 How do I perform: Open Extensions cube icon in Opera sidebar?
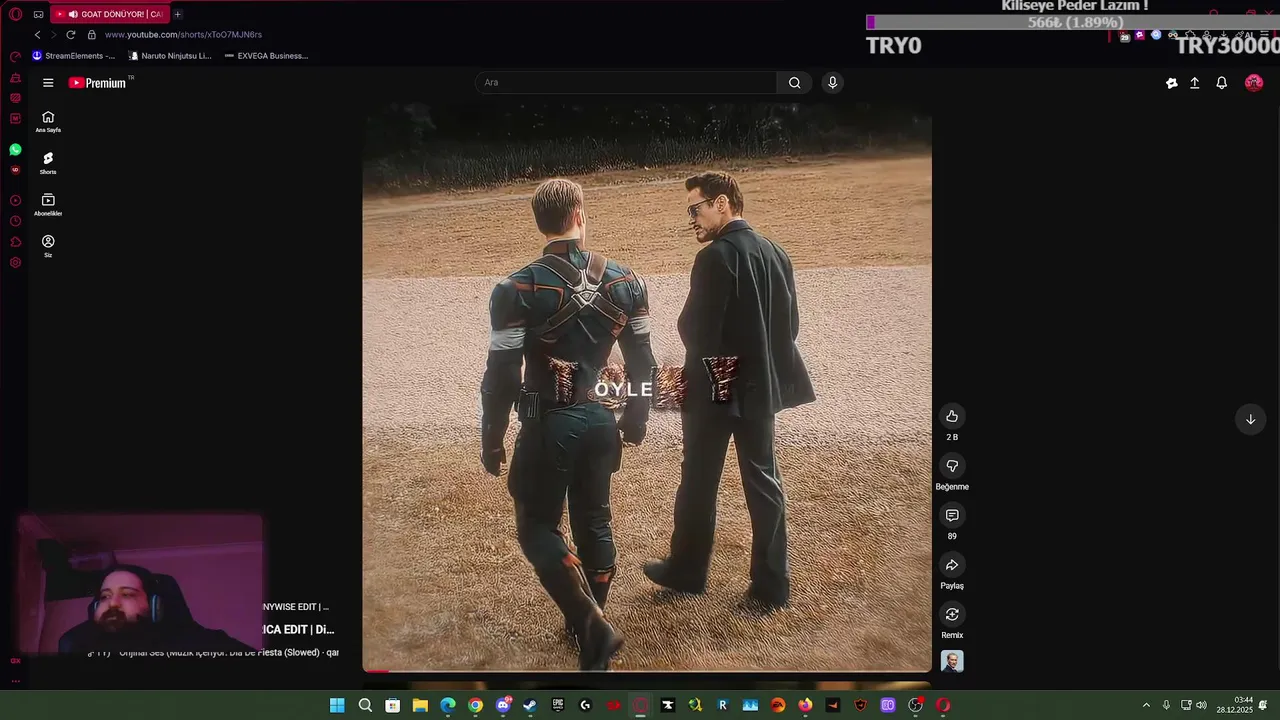point(15,242)
